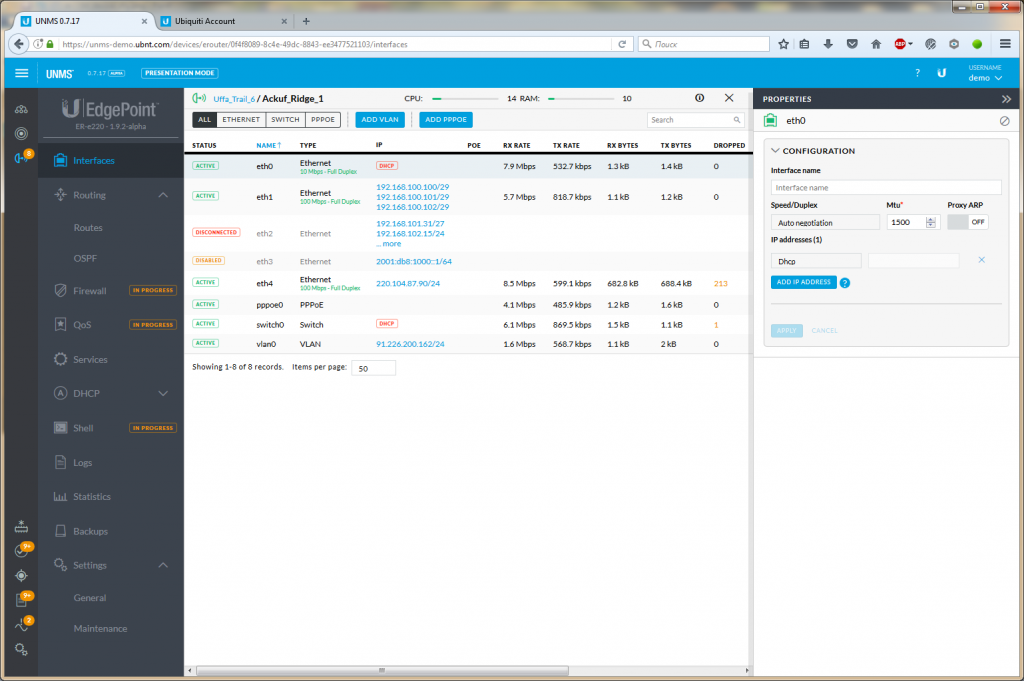
Task: Expand the DHCP section in sidebar
Action: 163,394
